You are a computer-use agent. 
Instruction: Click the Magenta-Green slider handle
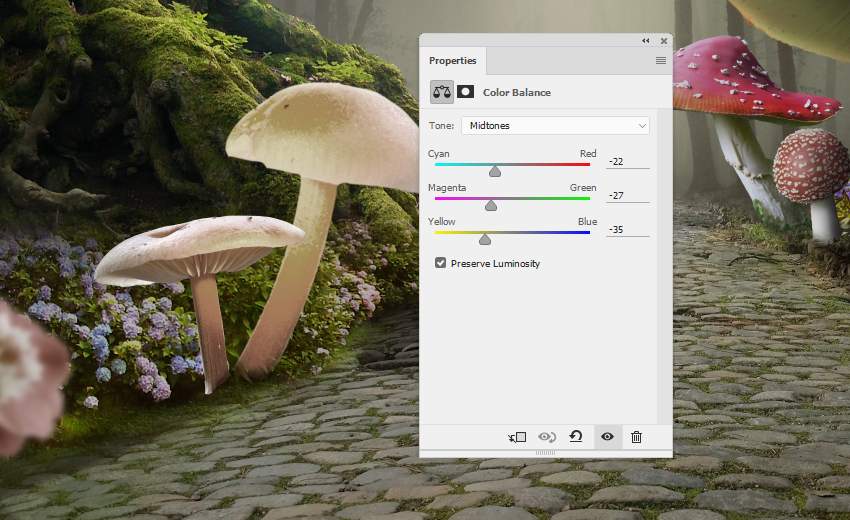[x=491, y=205]
